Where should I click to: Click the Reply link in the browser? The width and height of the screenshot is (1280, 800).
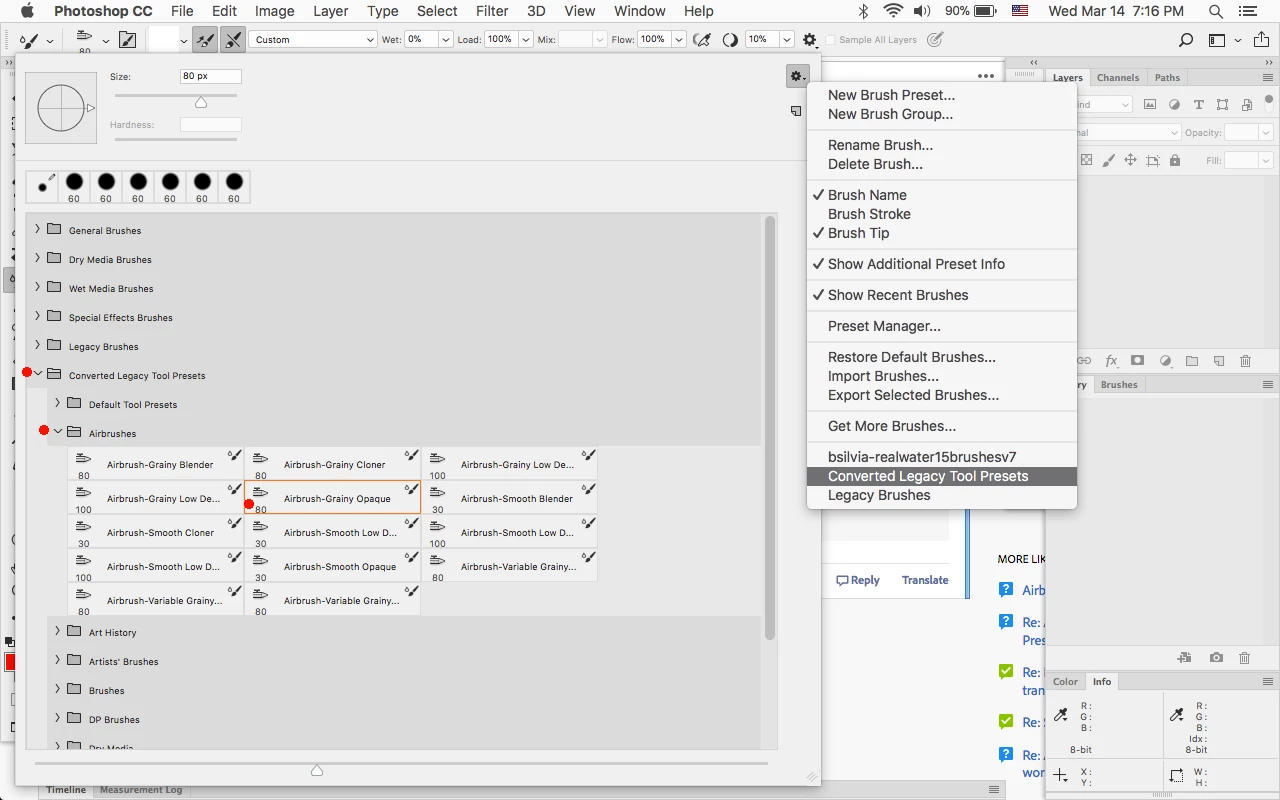pyautogui.click(x=858, y=580)
